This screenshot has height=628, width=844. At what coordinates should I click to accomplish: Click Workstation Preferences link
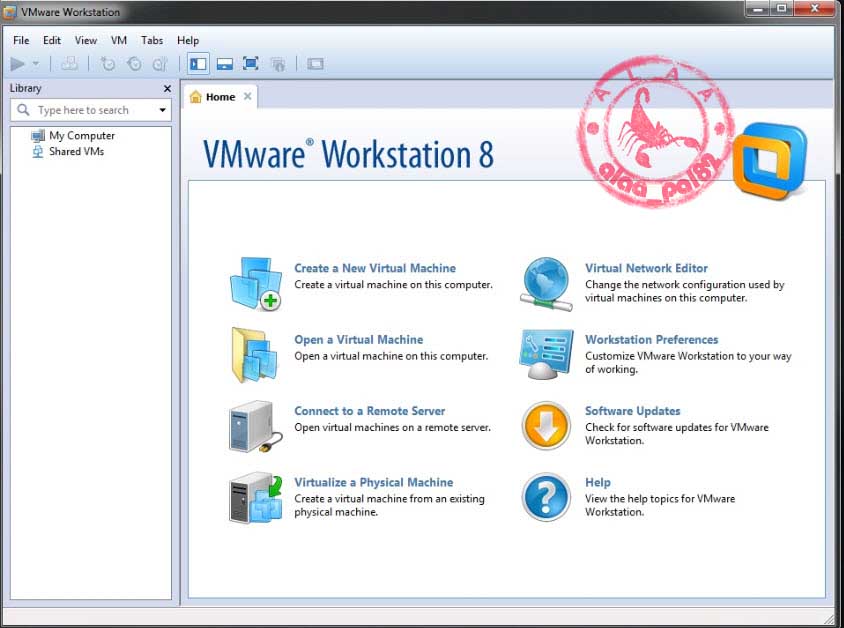pos(652,340)
